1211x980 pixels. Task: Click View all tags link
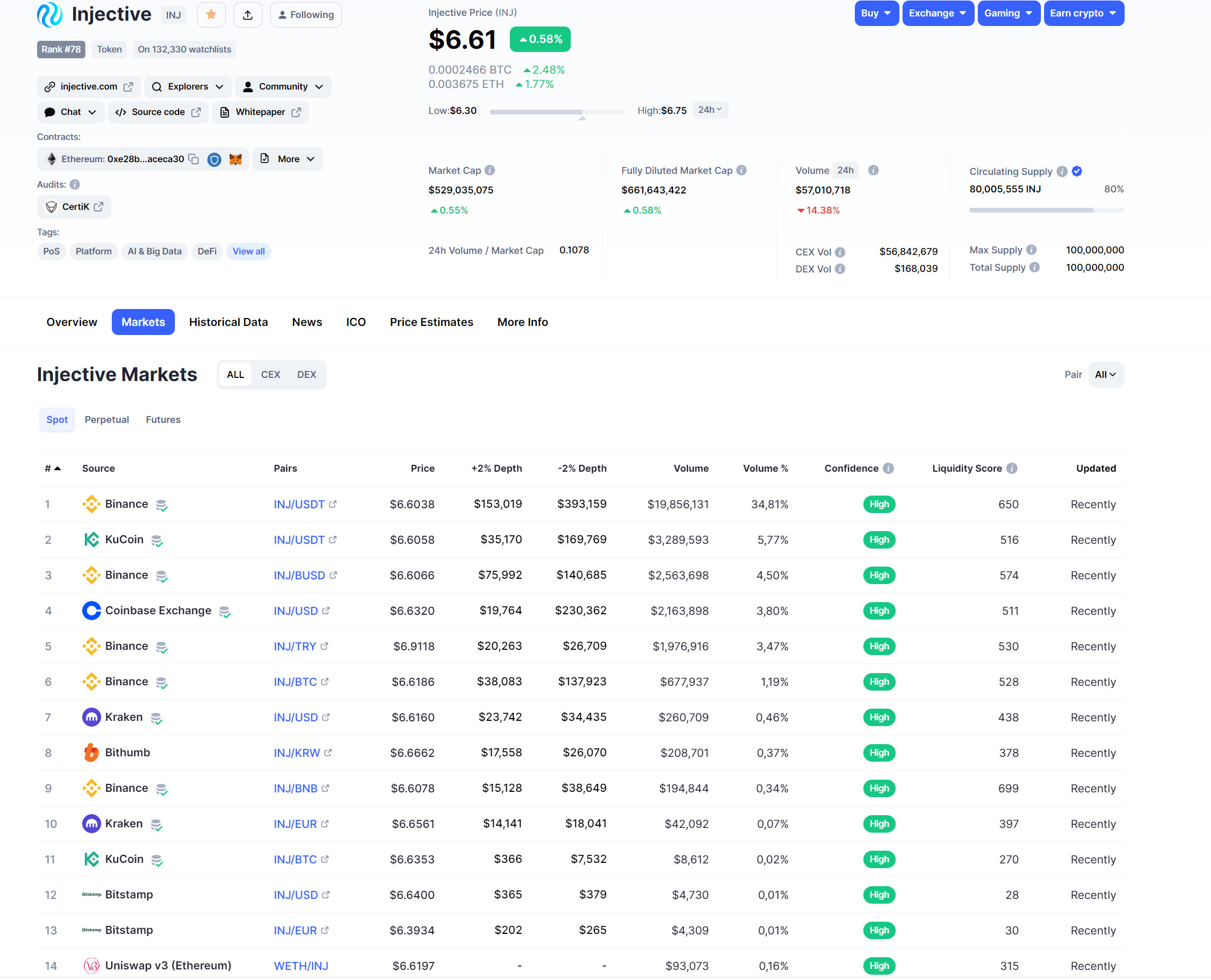(x=249, y=252)
